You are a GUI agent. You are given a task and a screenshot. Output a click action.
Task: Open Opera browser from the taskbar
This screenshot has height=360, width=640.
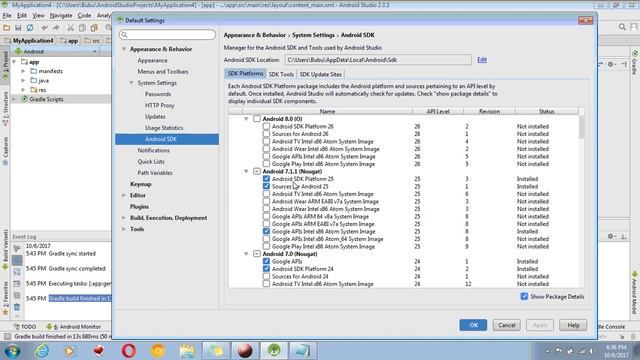(129, 351)
